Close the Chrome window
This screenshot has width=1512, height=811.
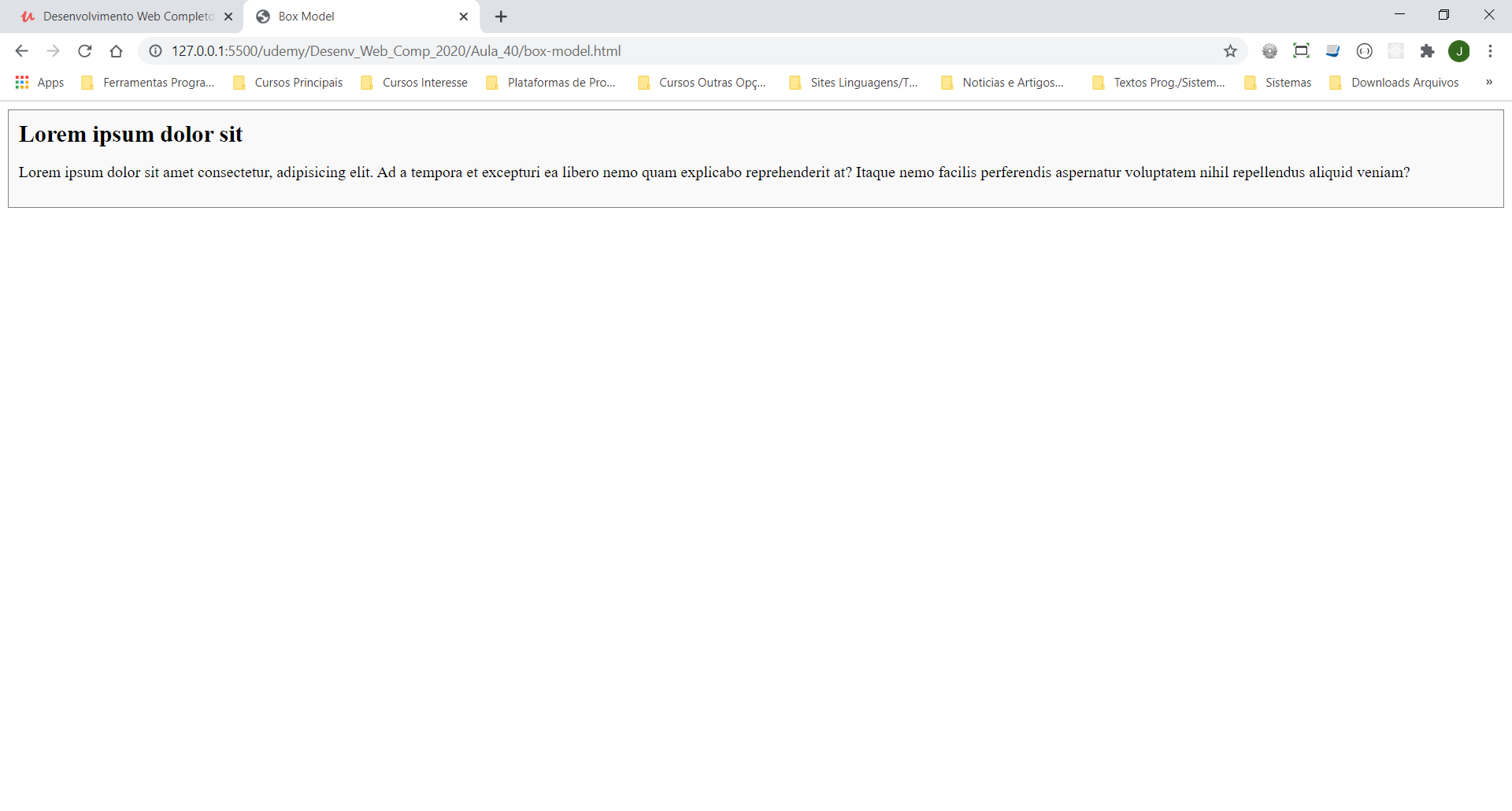coord(1488,15)
